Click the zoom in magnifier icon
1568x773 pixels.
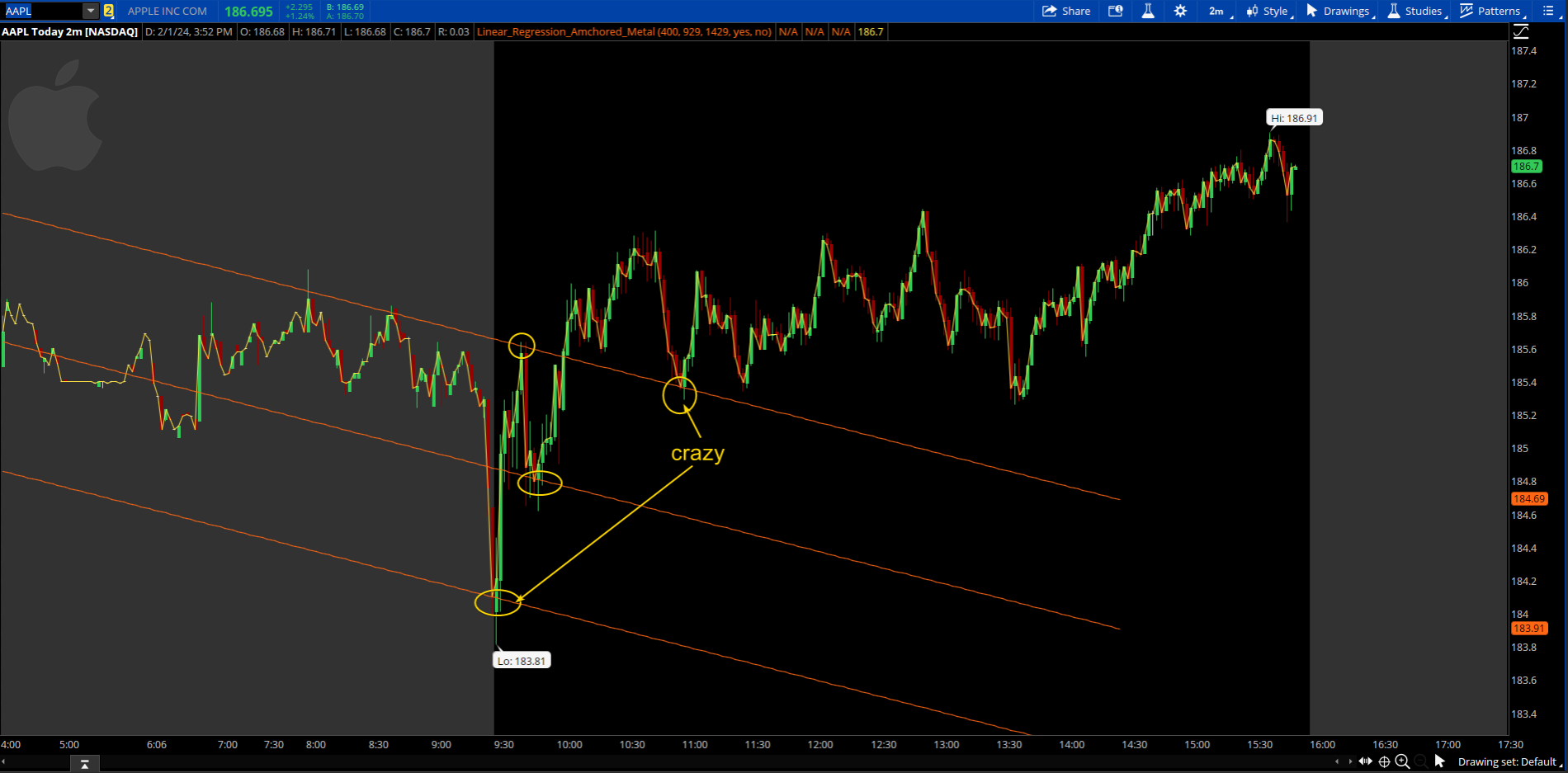pos(1402,761)
